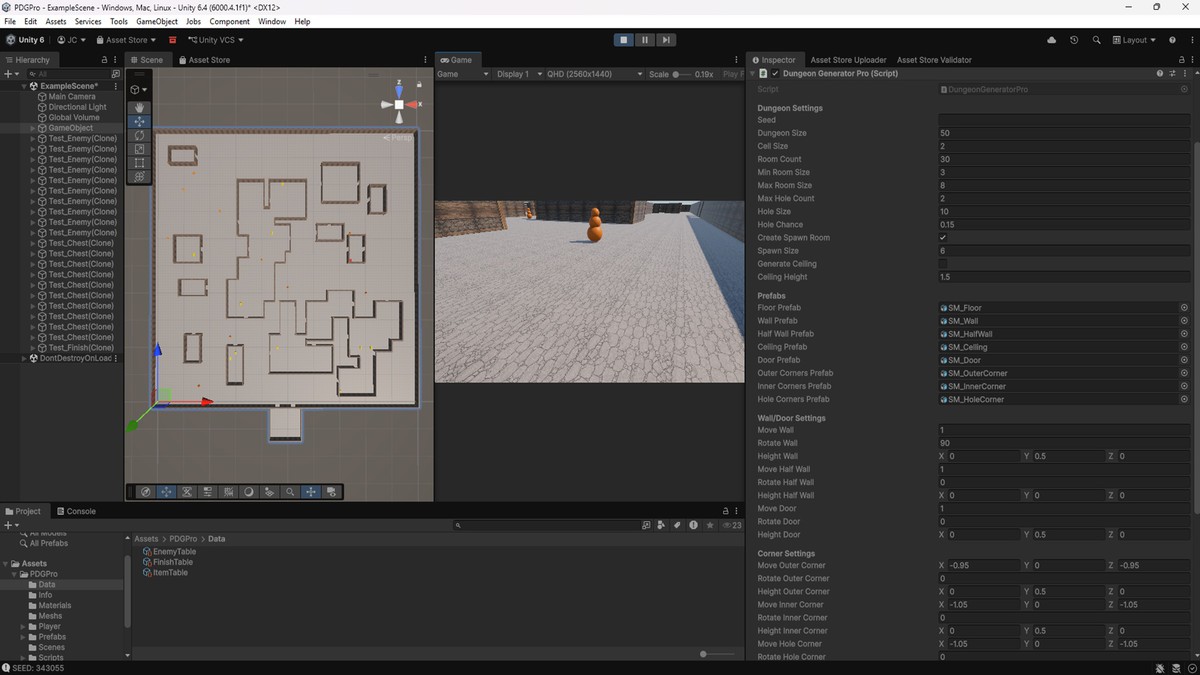Open Unity Cloud from the toolbar icon

(1051, 40)
